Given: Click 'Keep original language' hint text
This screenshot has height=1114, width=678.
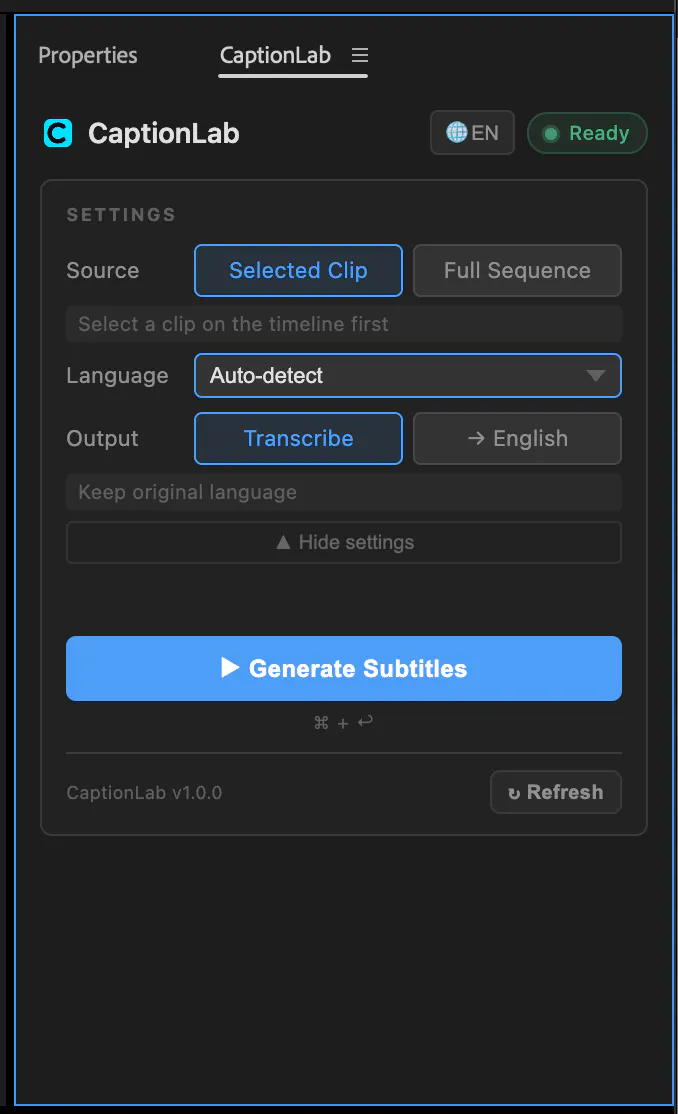Looking at the screenshot, I should click(344, 492).
